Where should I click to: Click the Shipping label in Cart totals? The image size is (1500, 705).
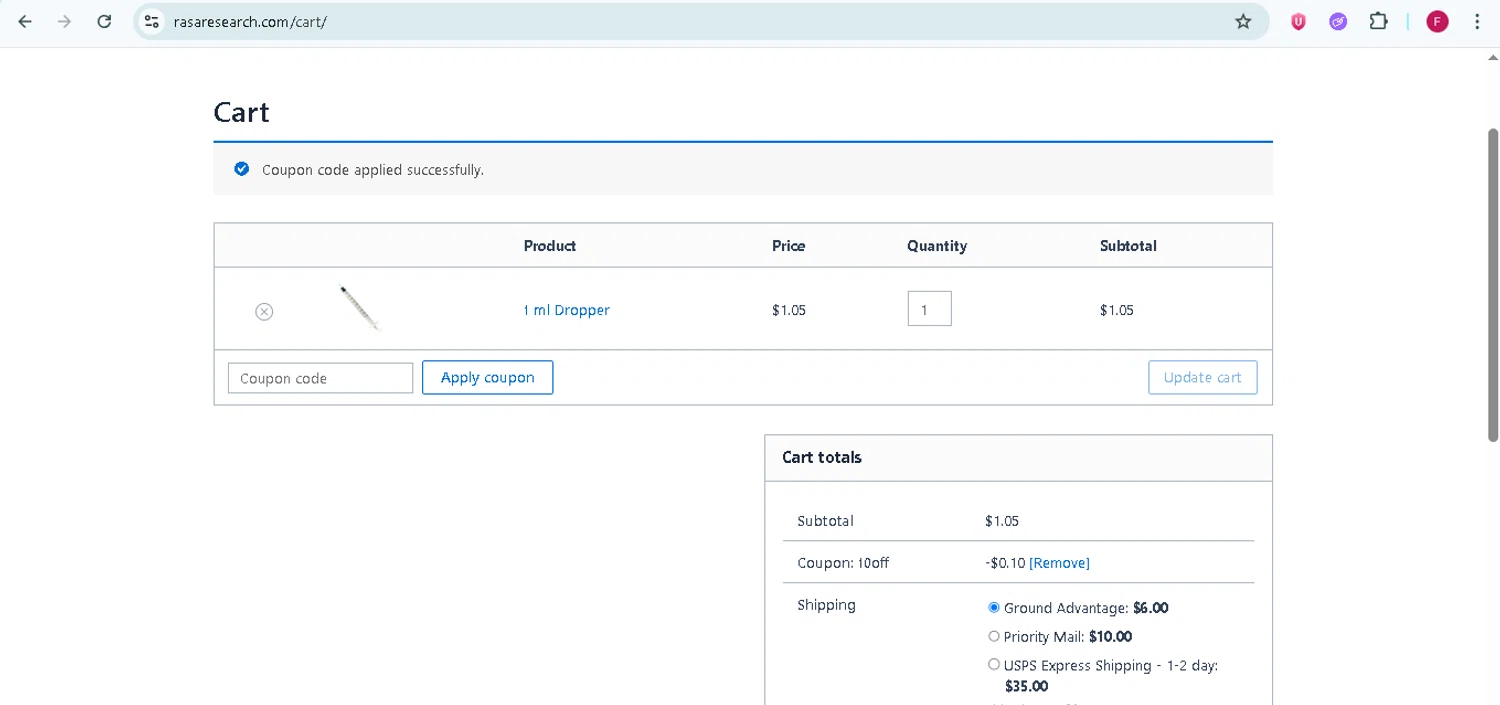[x=826, y=605]
